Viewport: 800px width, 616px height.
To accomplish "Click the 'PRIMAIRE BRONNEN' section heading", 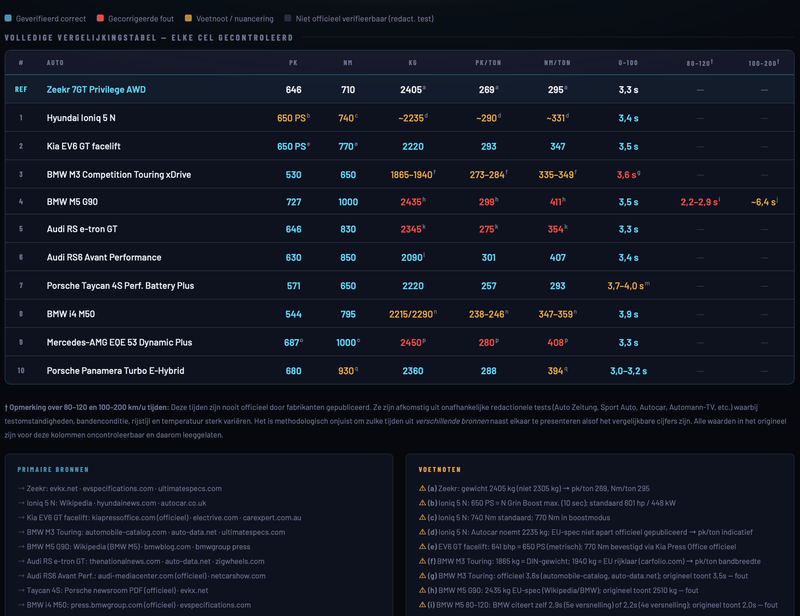I will coord(53,470).
